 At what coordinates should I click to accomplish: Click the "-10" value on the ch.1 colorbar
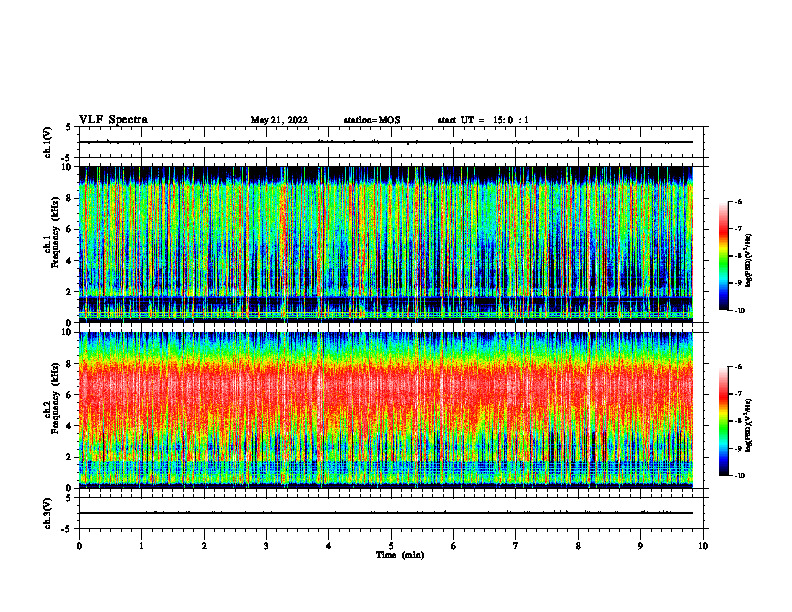pos(740,311)
